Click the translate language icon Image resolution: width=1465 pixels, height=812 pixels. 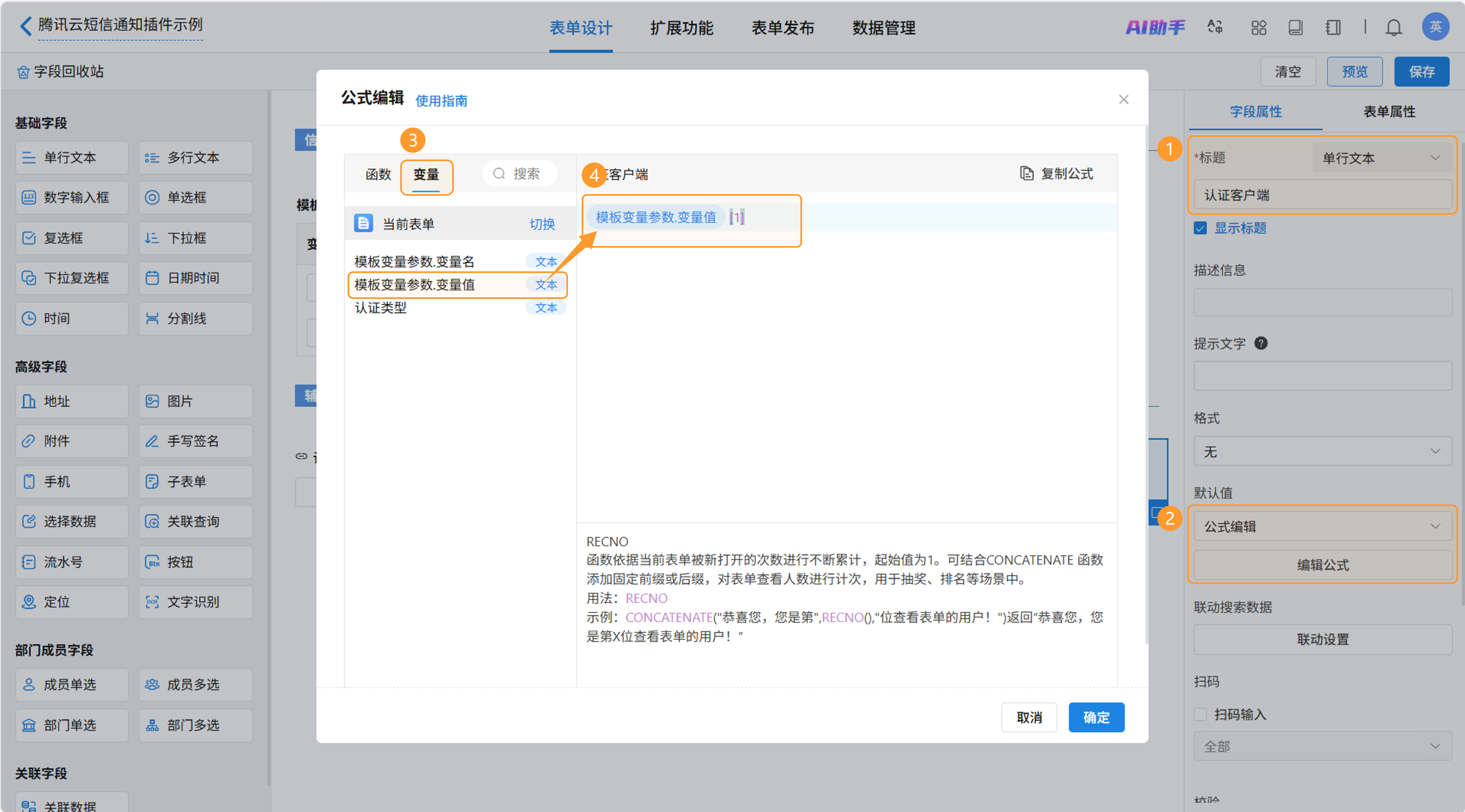tap(1215, 27)
